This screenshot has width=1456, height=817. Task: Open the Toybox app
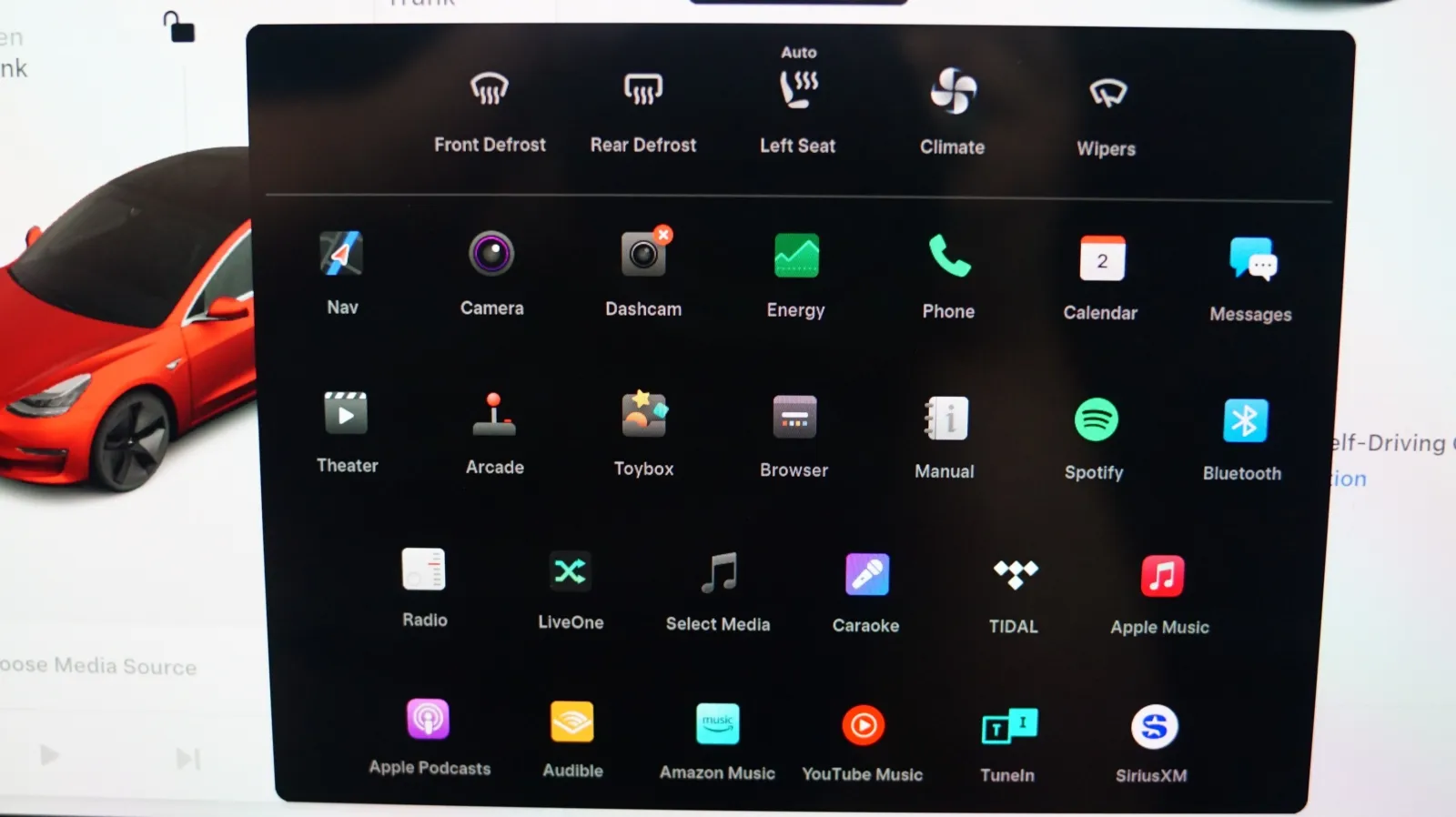643,416
